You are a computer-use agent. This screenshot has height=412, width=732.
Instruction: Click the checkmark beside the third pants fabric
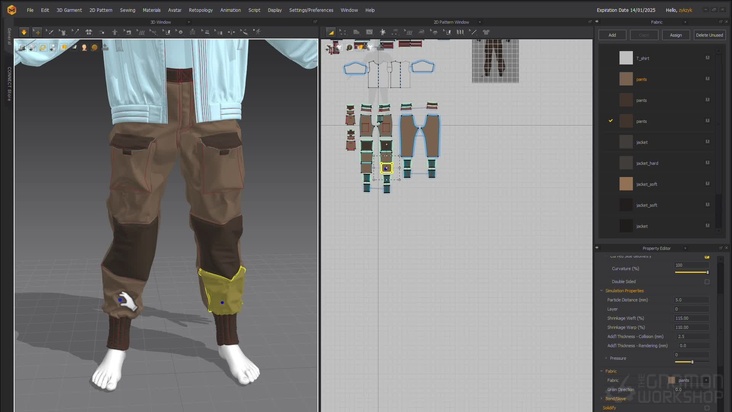coord(611,121)
